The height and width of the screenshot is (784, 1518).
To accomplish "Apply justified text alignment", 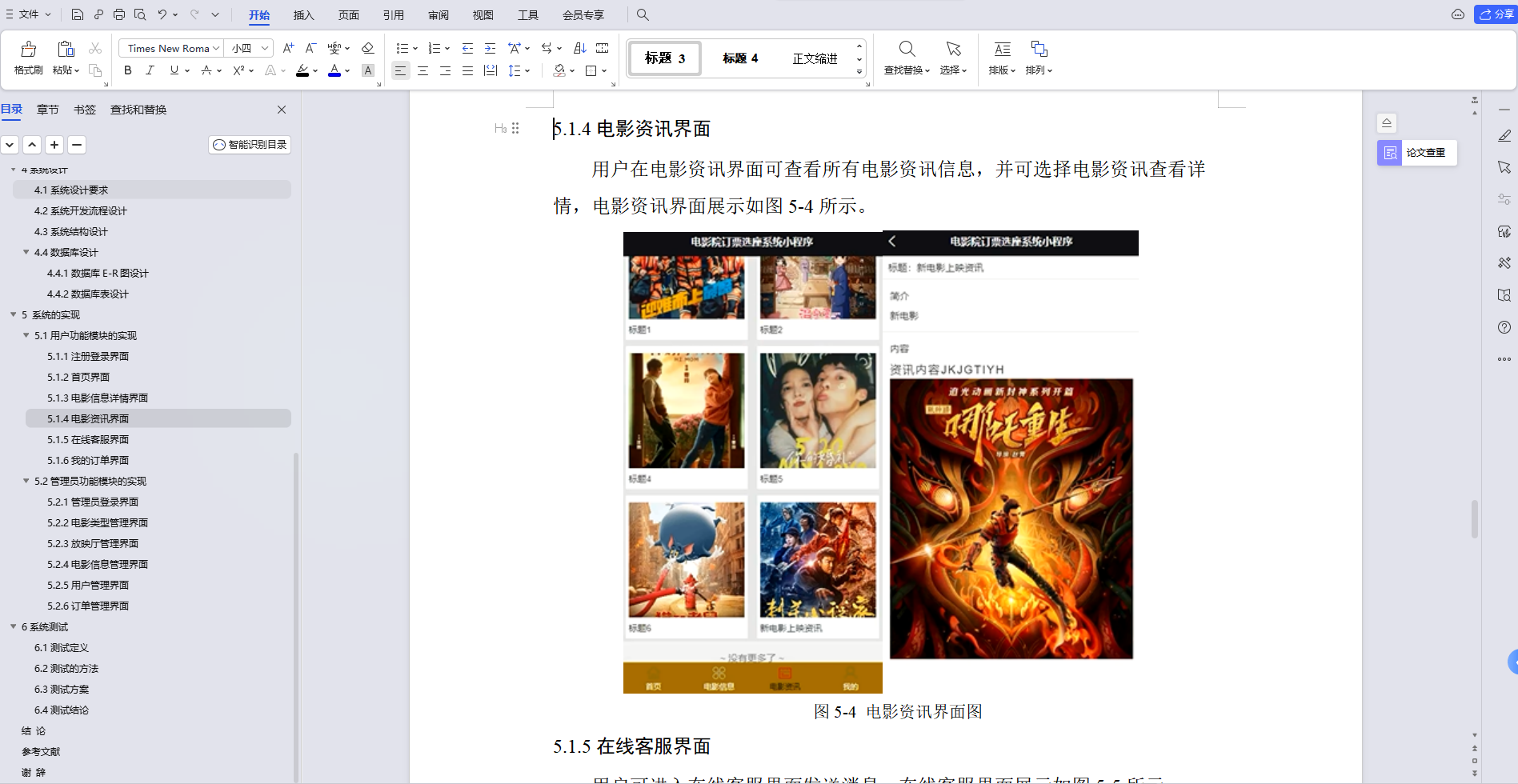I will (x=467, y=70).
